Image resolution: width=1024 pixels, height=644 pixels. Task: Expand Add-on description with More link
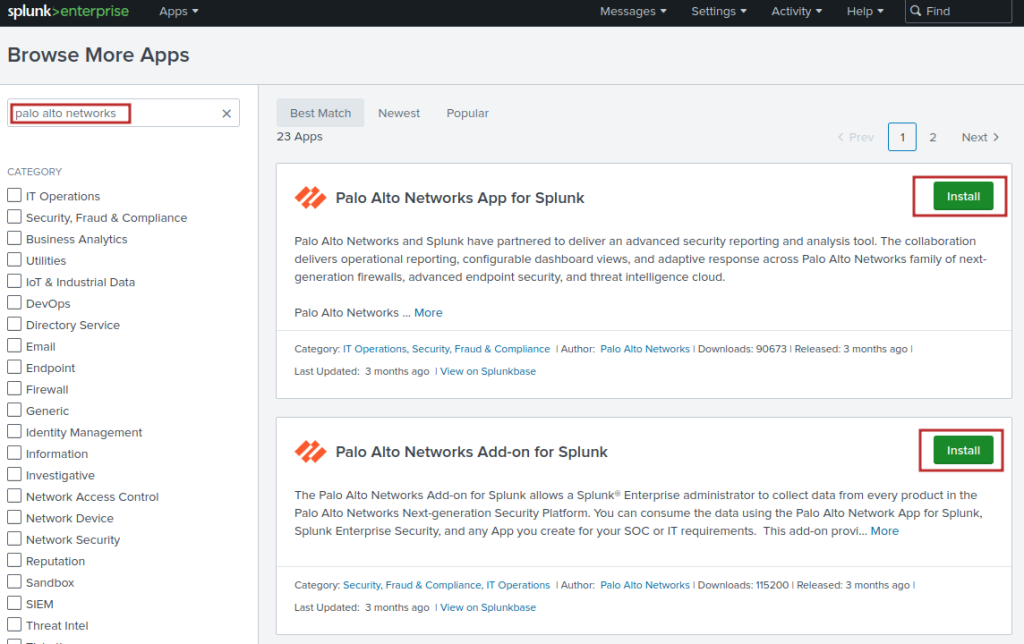[x=884, y=531]
